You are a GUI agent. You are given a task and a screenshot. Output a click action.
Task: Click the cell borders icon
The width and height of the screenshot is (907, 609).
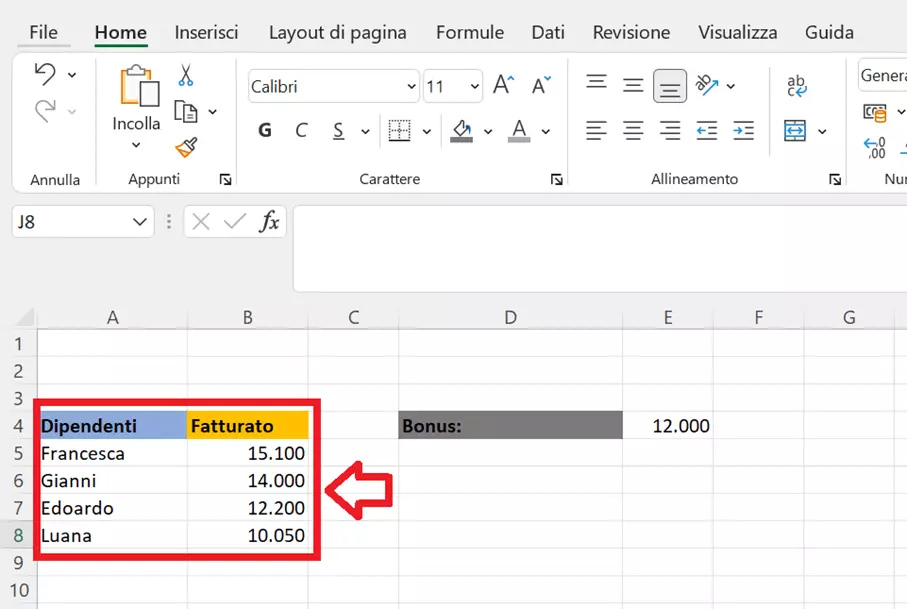pyautogui.click(x=399, y=131)
